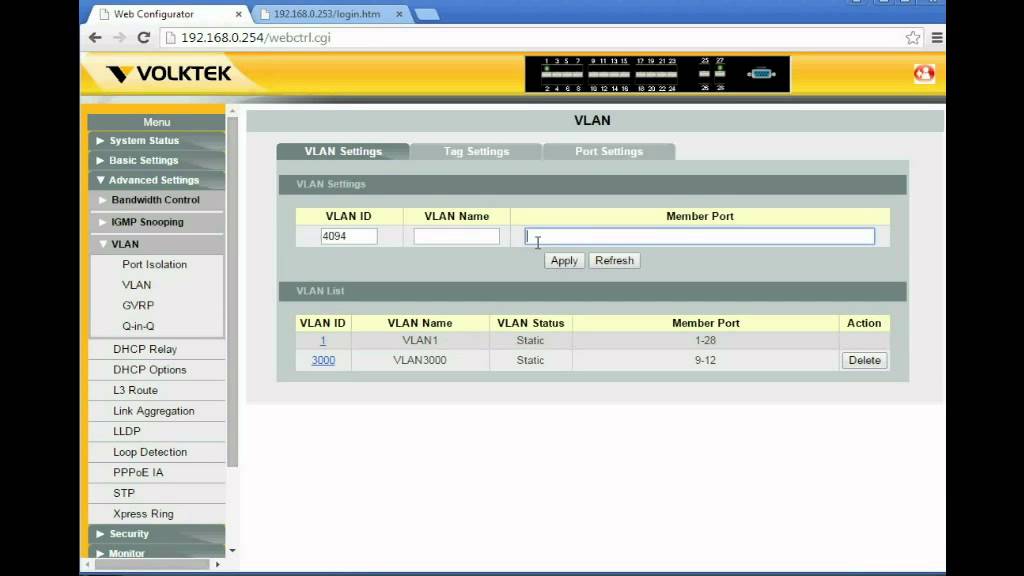
Task: Expand Bandwidth Control submenu
Action: [157, 200]
